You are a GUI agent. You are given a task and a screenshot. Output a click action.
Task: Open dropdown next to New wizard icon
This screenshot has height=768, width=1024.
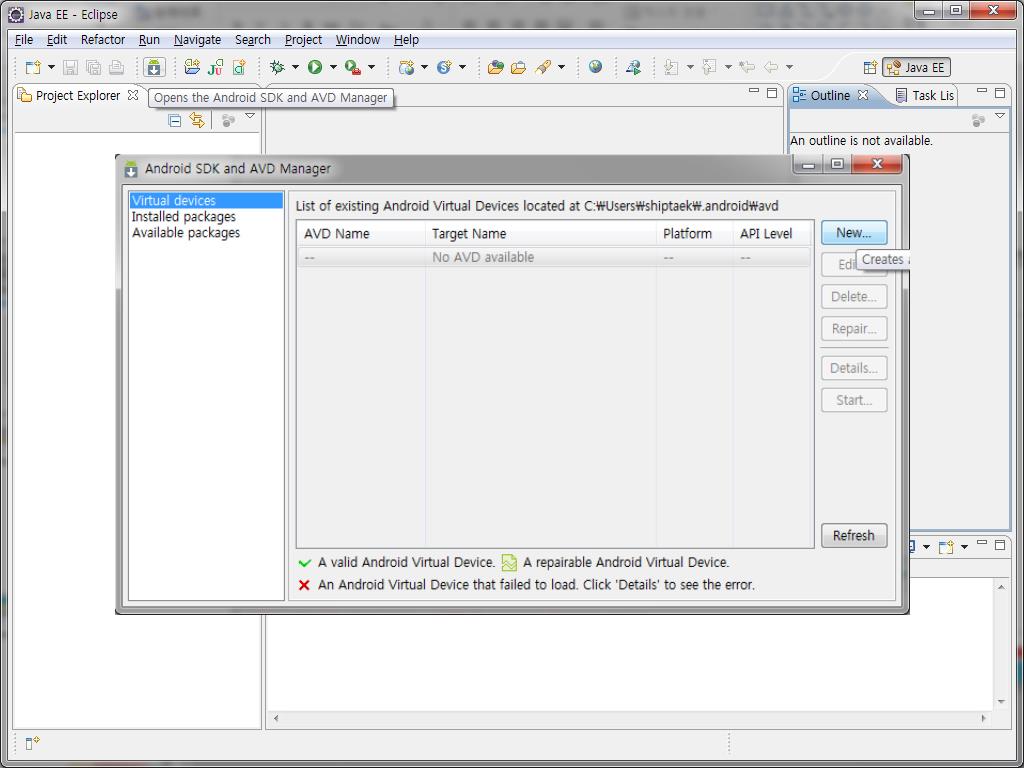click(51, 67)
